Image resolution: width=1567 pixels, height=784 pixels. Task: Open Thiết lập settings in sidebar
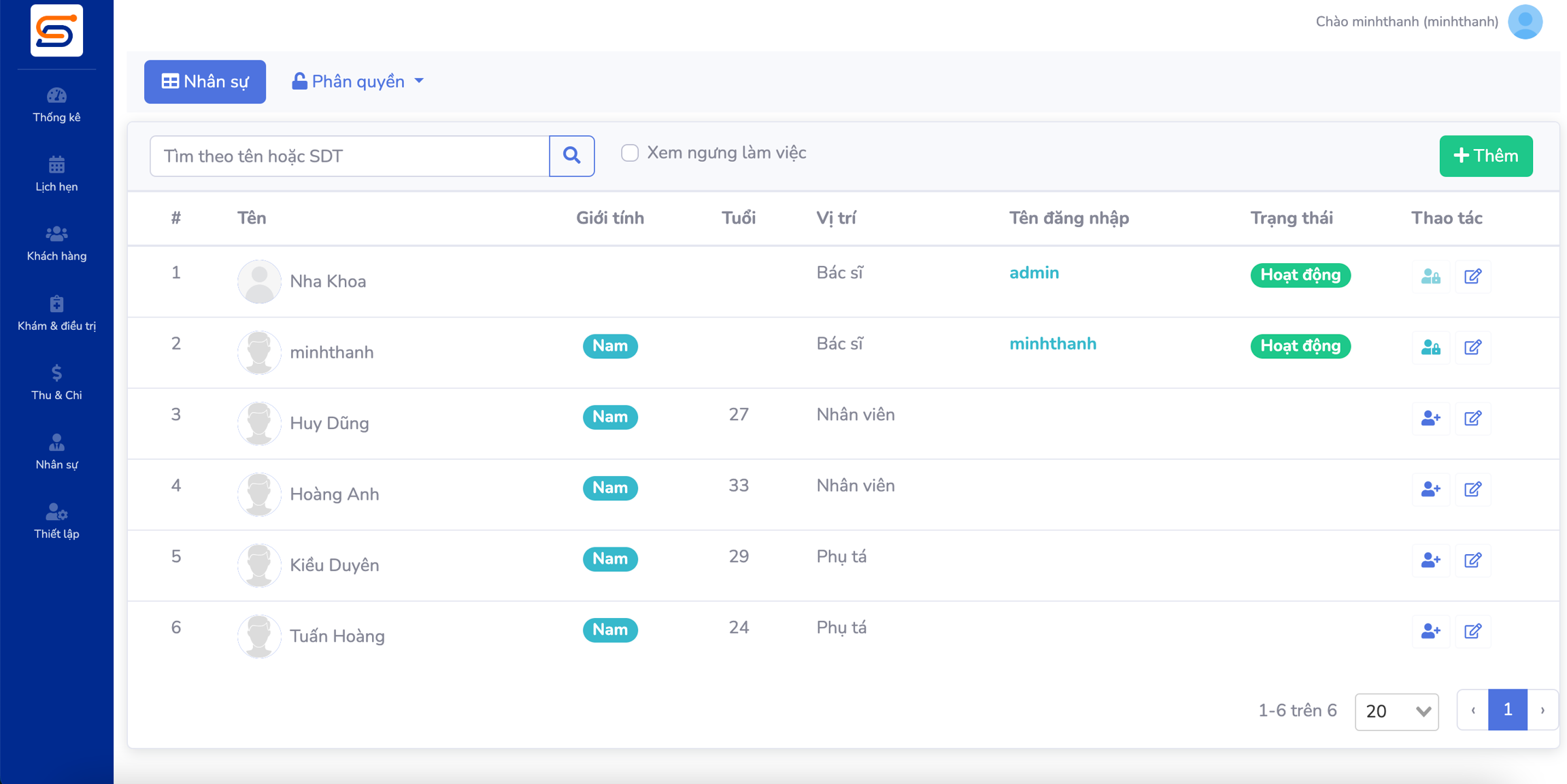(56, 521)
